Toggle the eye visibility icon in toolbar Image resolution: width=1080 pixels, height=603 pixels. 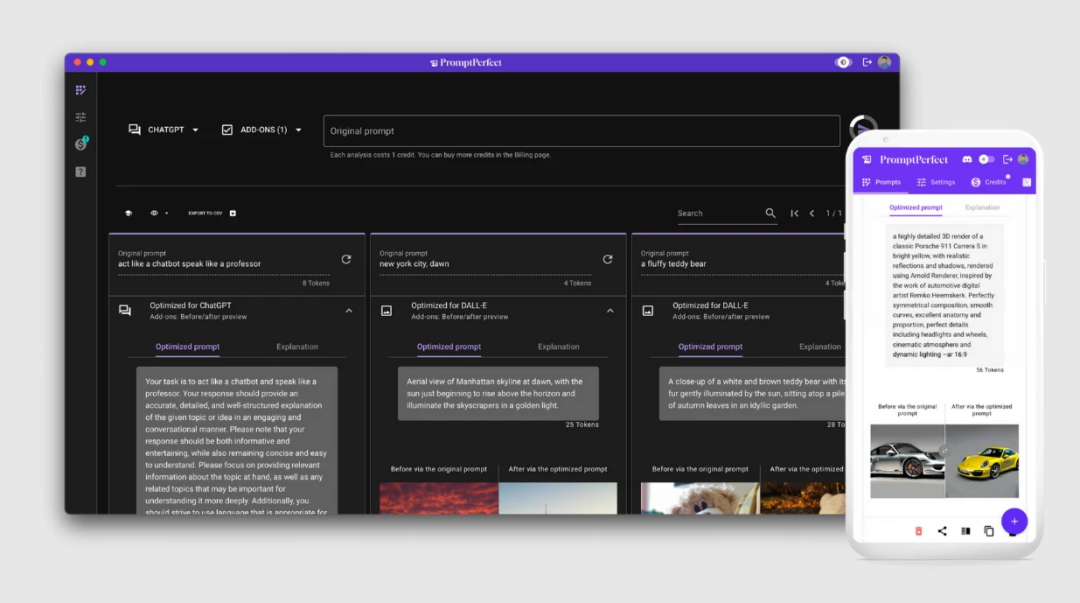(154, 213)
